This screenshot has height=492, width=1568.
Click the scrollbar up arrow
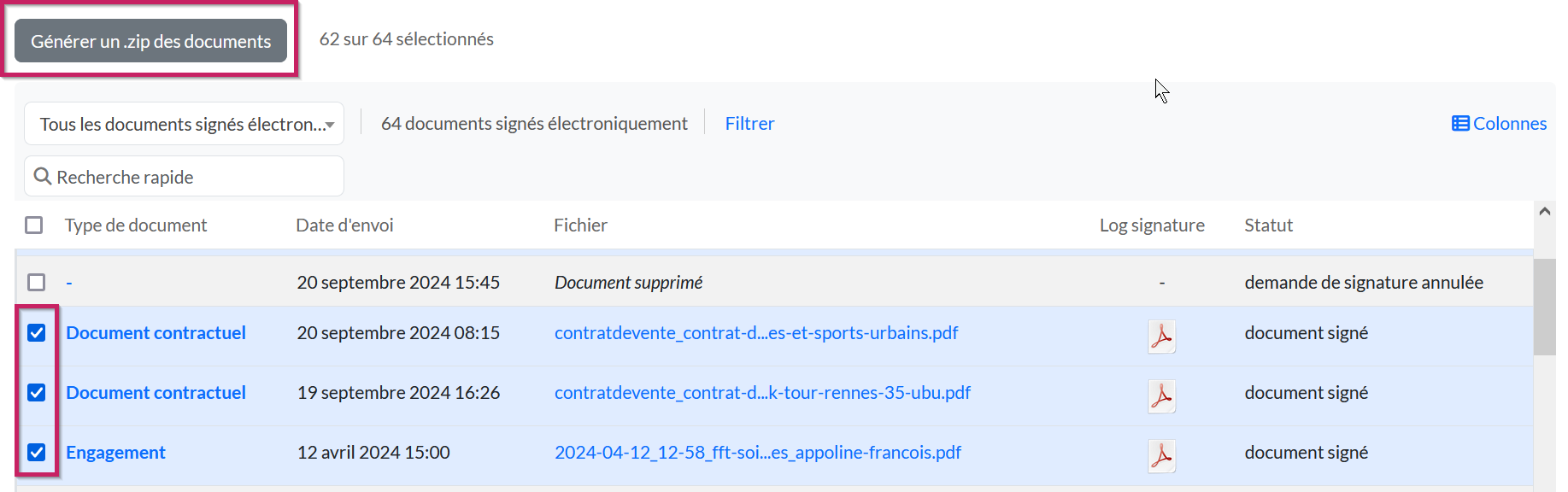(x=1544, y=211)
